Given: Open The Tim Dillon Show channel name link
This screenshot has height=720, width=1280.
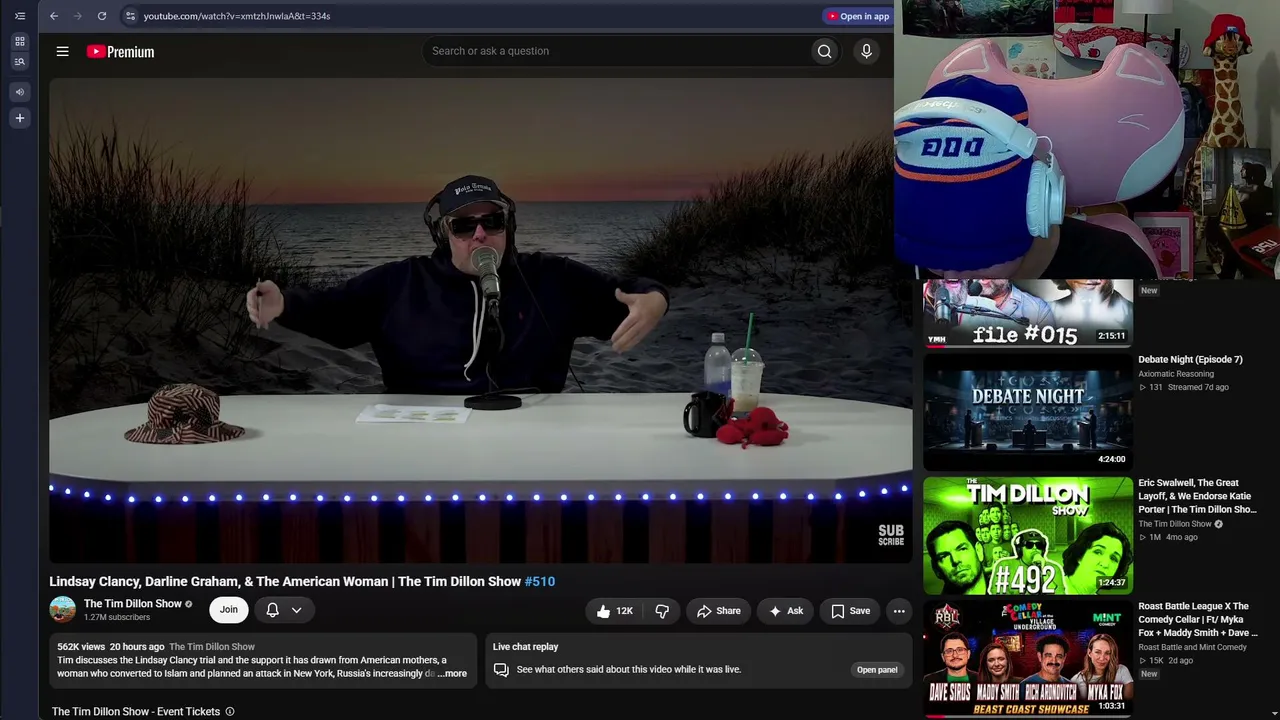Looking at the screenshot, I should click(x=133, y=604).
